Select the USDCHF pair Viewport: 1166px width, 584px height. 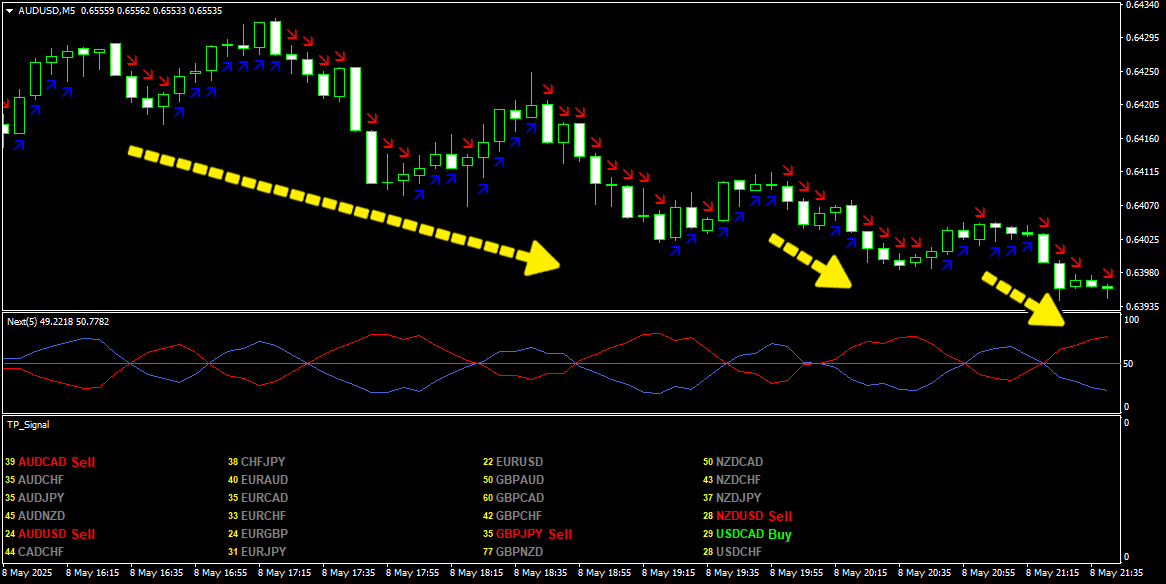tap(738, 552)
